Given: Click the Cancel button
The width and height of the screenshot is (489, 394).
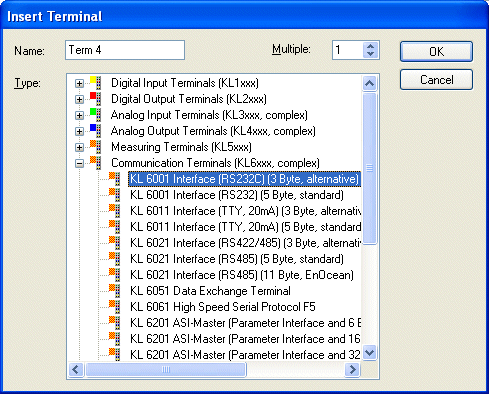Looking at the screenshot, I should [x=436, y=80].
